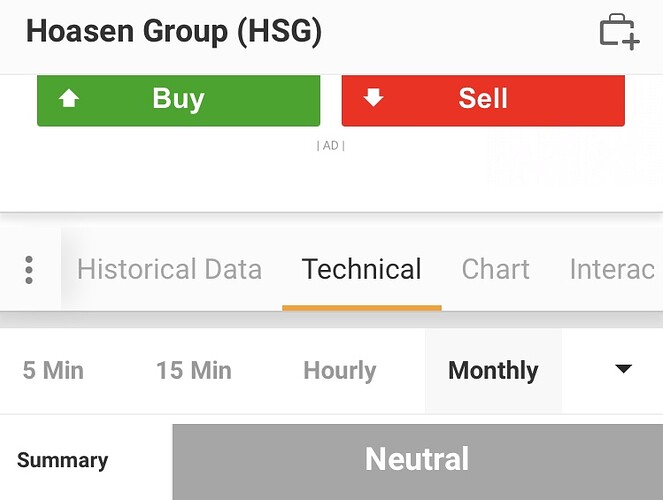The width and height of the screenshot is (663, 500).
Task: Click the small AD label
Action: coord(330,146)
